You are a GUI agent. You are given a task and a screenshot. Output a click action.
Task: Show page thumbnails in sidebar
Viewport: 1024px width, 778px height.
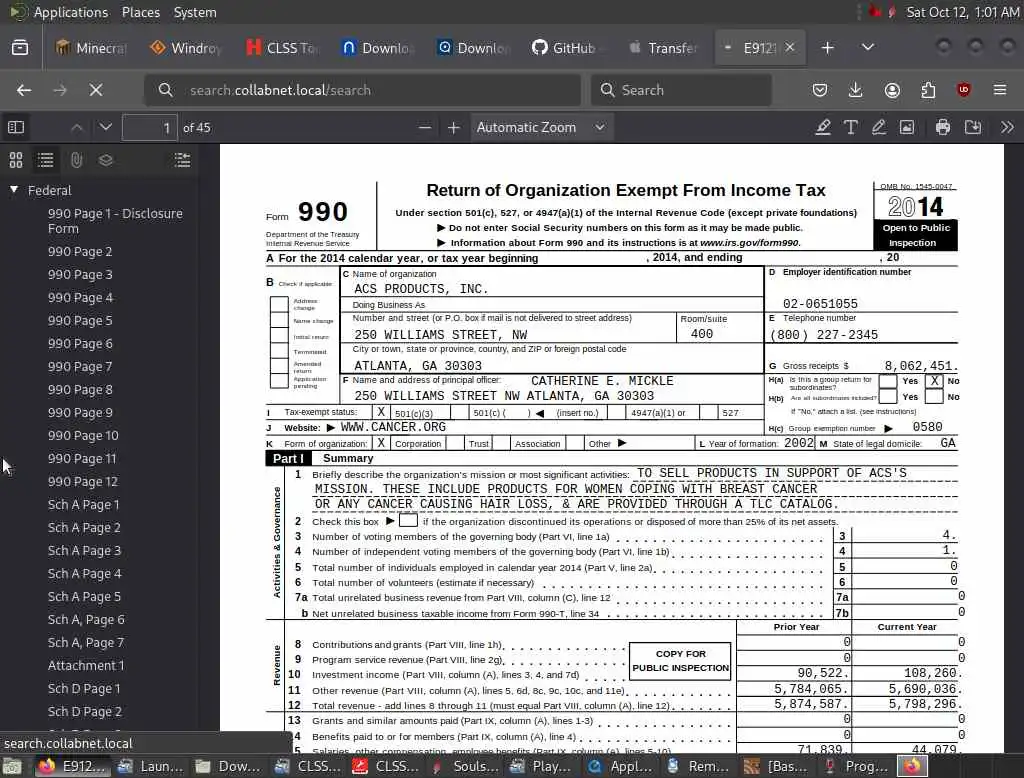pyautogui.click(x=16, y=160)
